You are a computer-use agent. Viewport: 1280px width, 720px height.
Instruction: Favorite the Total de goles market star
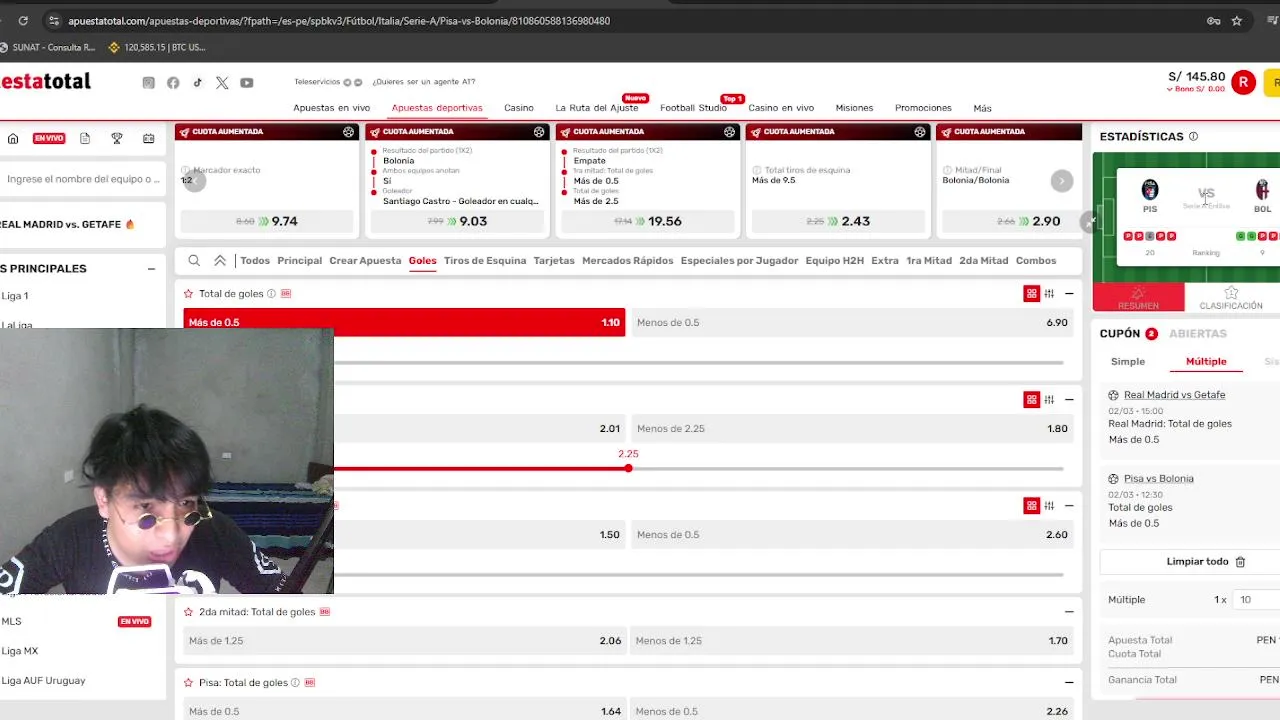click(x=188, y=294)
